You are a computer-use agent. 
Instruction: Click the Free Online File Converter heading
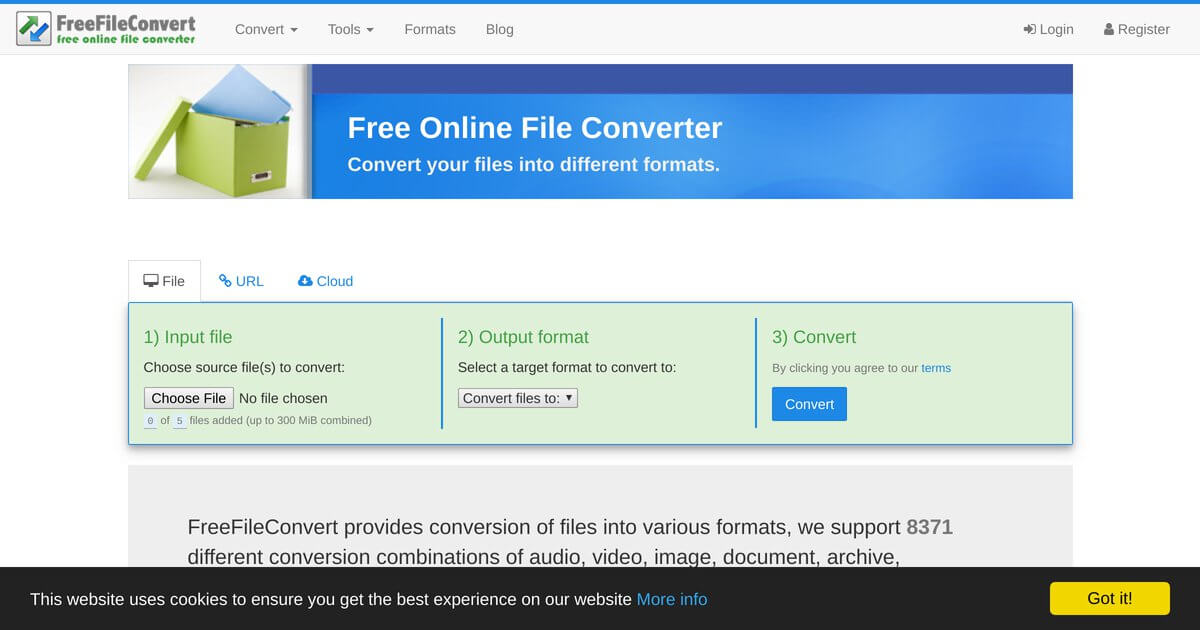pos(535,128)
